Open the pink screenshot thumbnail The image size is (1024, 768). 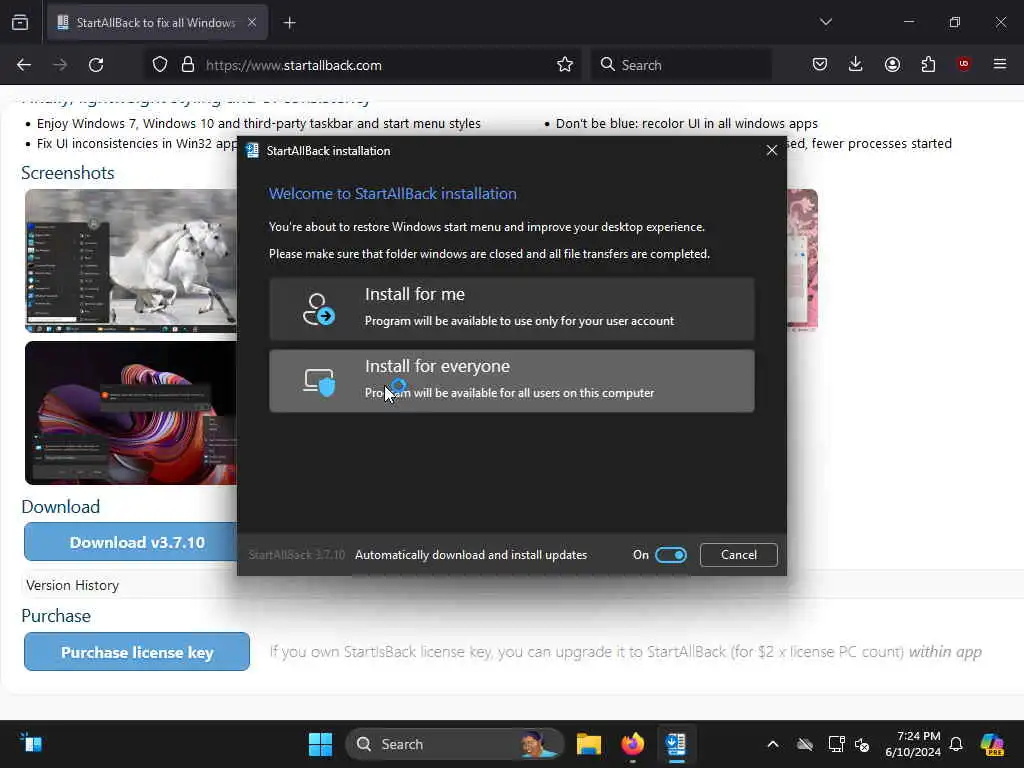coord(802,259)
